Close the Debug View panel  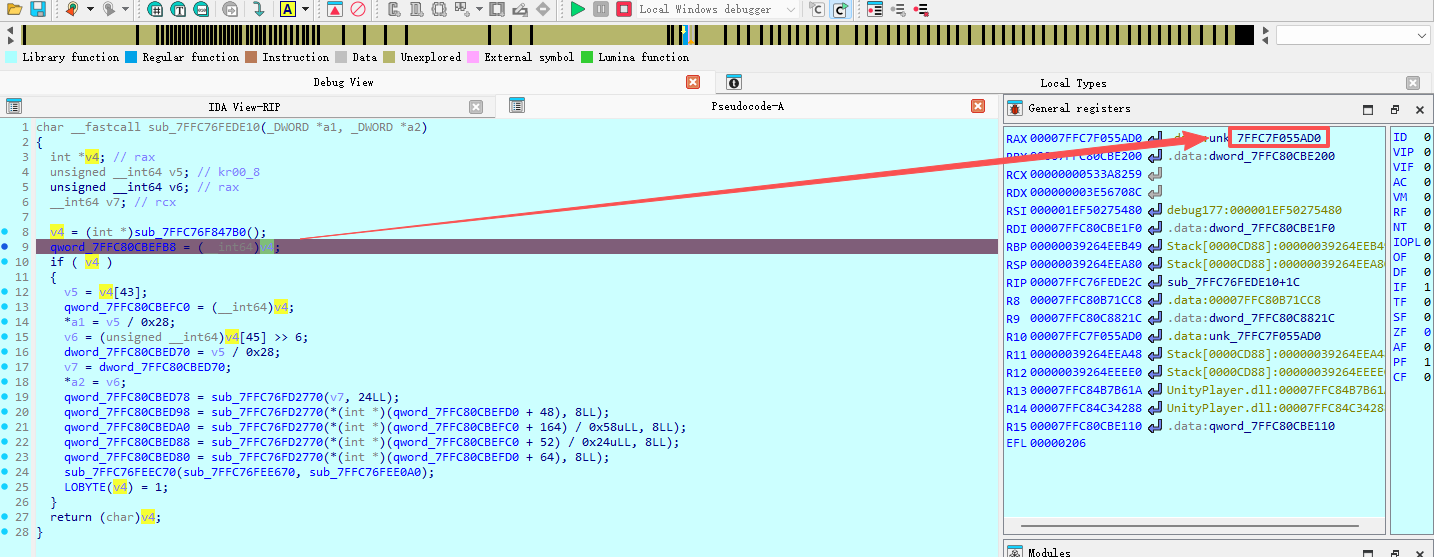(x=692, y=82)
